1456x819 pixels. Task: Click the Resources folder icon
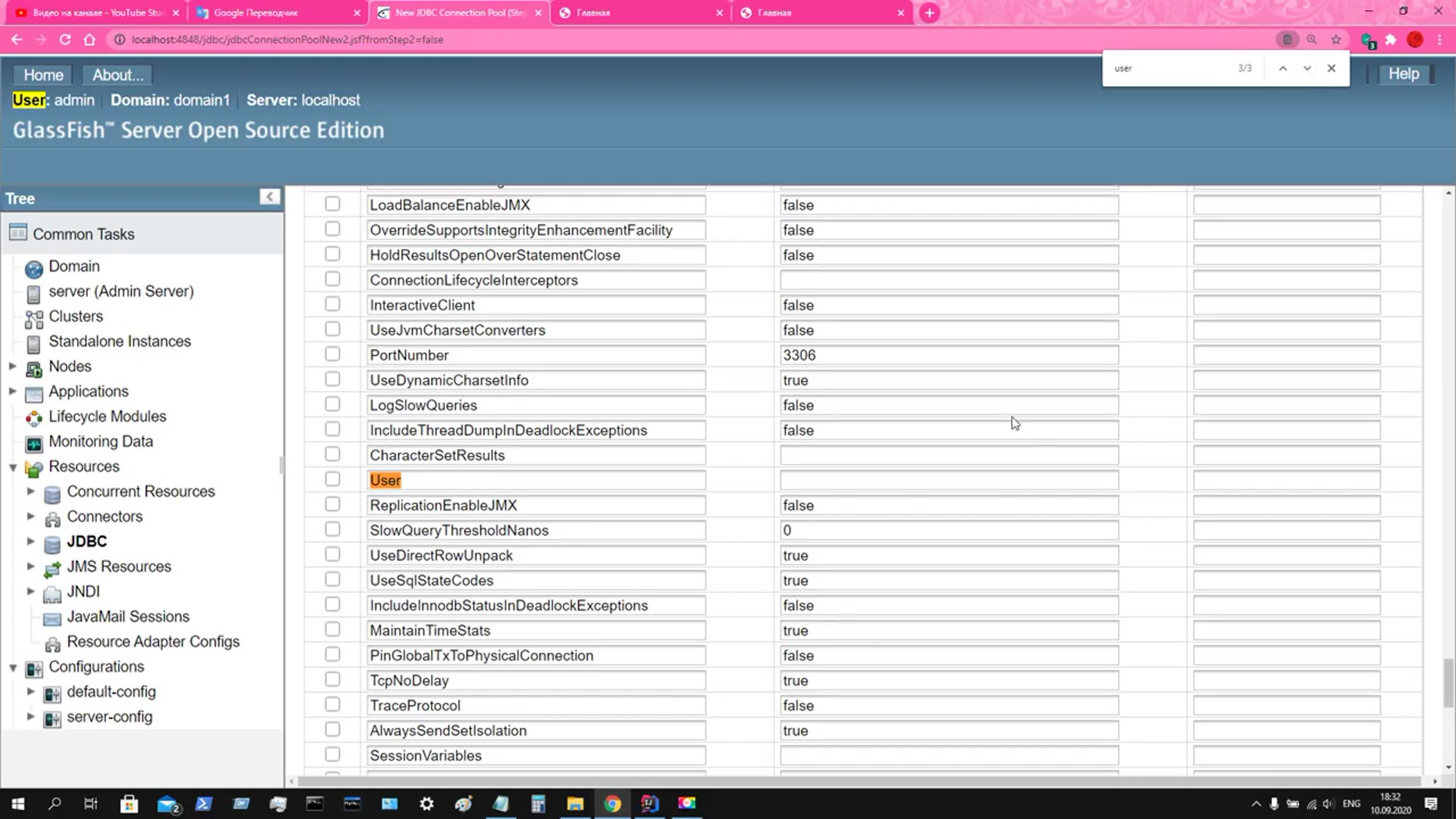pos(34,469)
